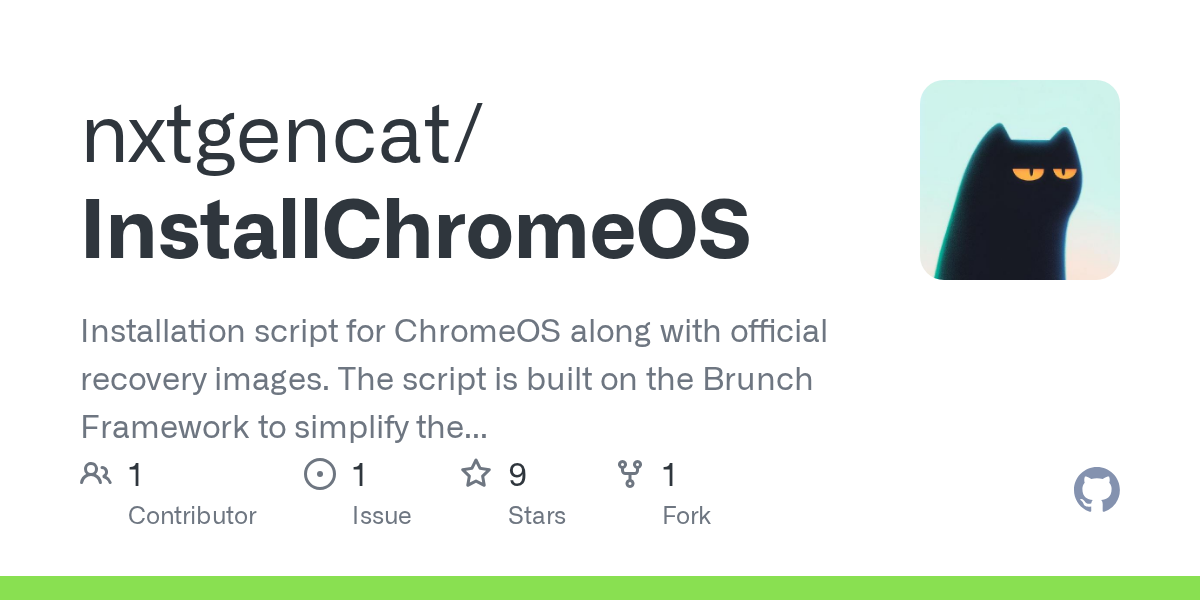Select the "Stars" label
The image size is (1200, 600).
(x=537, y=516)
